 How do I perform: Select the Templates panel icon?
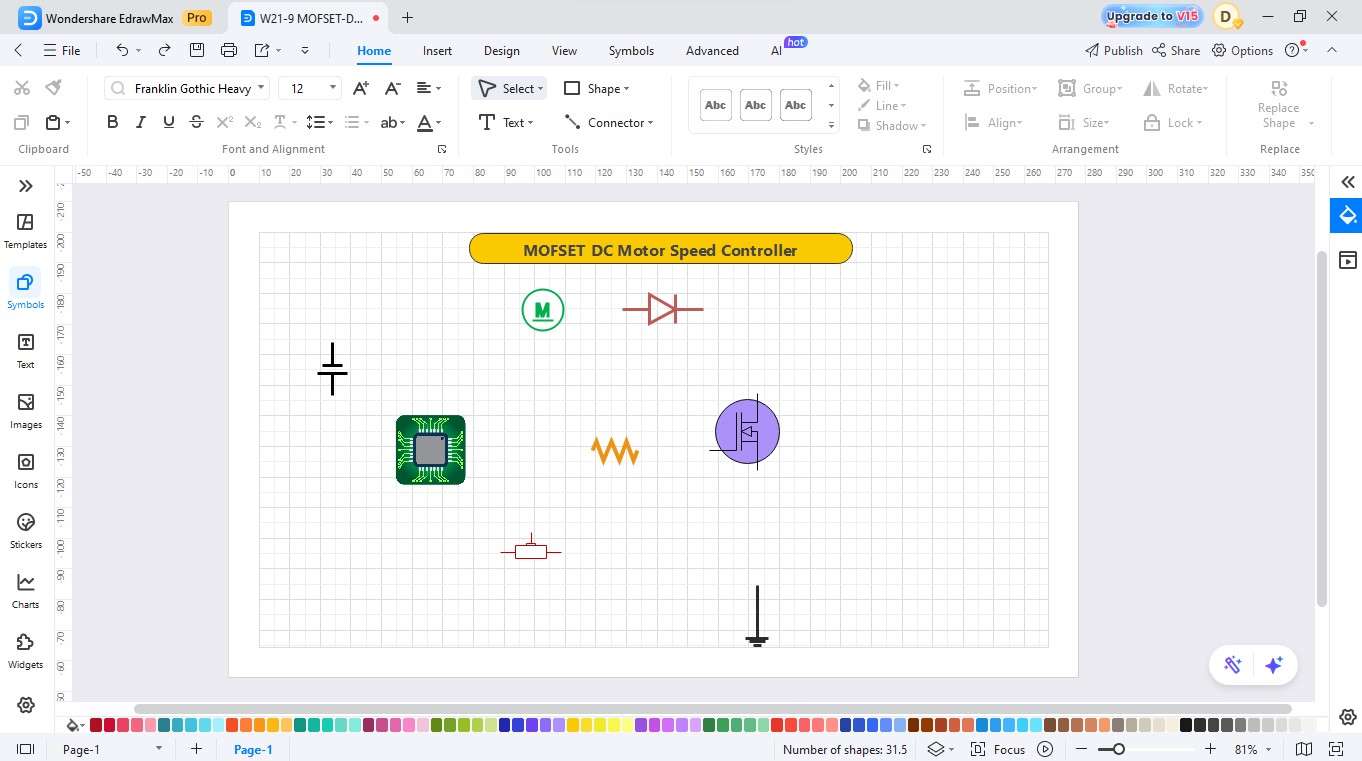click(x=25, y=230)
